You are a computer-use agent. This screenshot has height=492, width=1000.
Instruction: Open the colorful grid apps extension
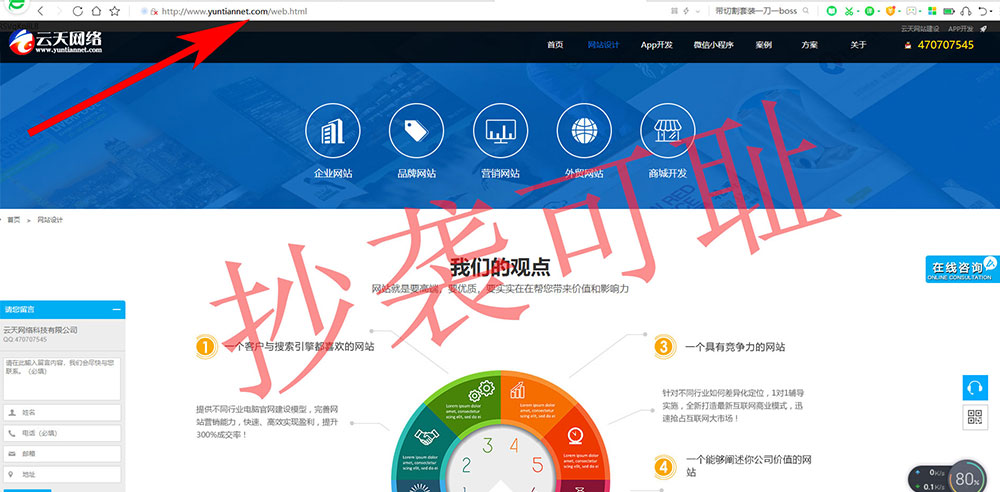tap(932, 11)
